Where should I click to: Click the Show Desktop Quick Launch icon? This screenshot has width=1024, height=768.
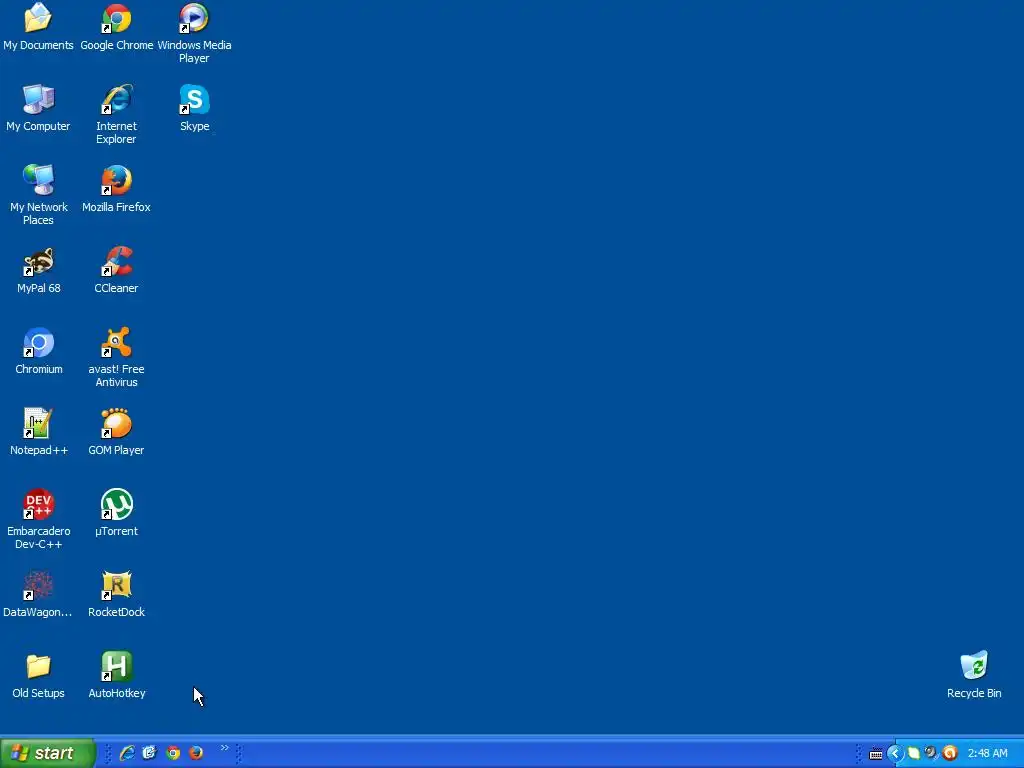150,753
